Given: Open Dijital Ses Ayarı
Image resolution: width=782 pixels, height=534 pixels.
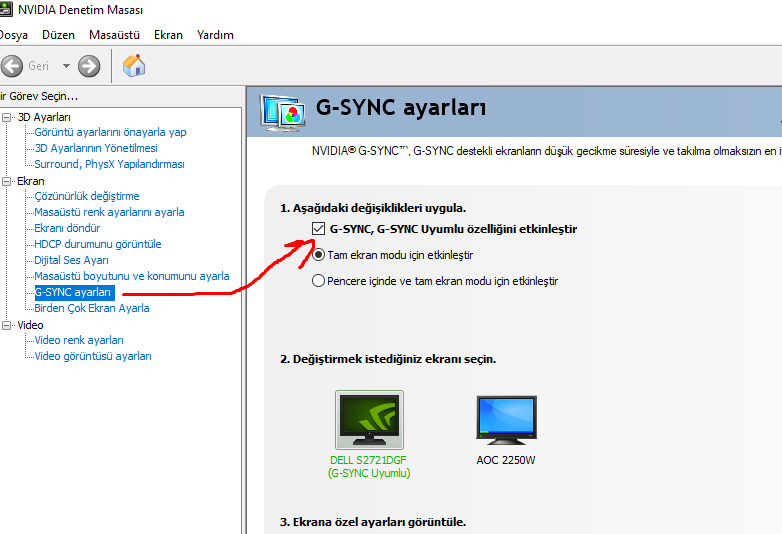Looking at the screenshot, I should point(71,260).
